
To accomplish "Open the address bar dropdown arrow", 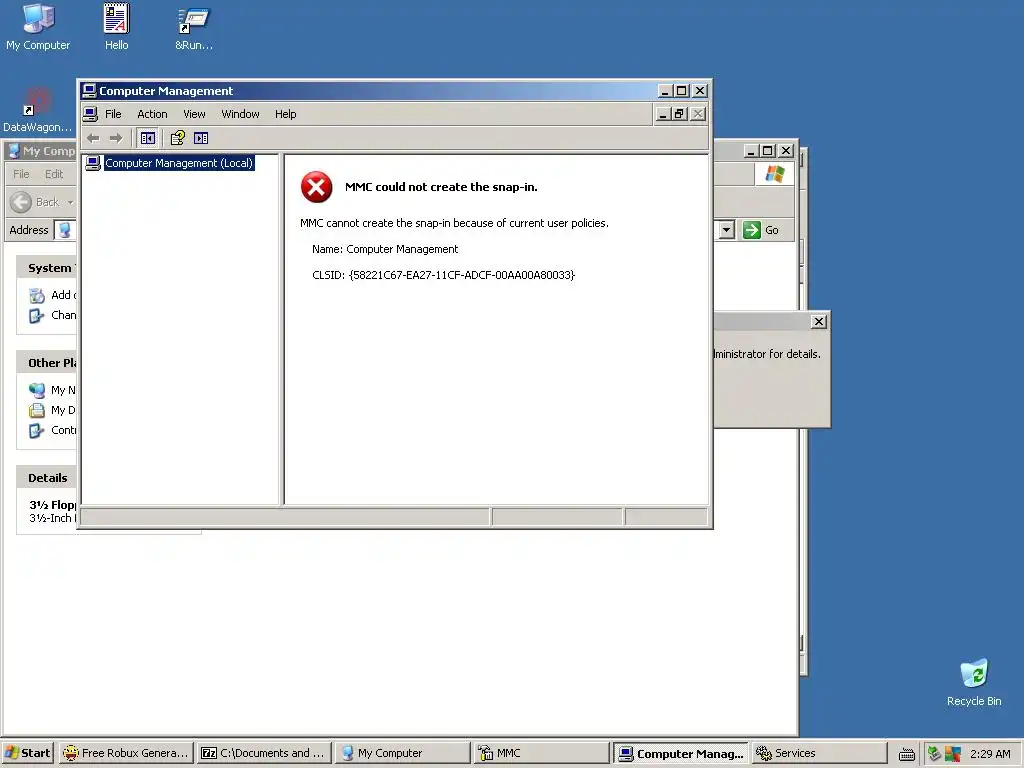I will tap(726, 230).
